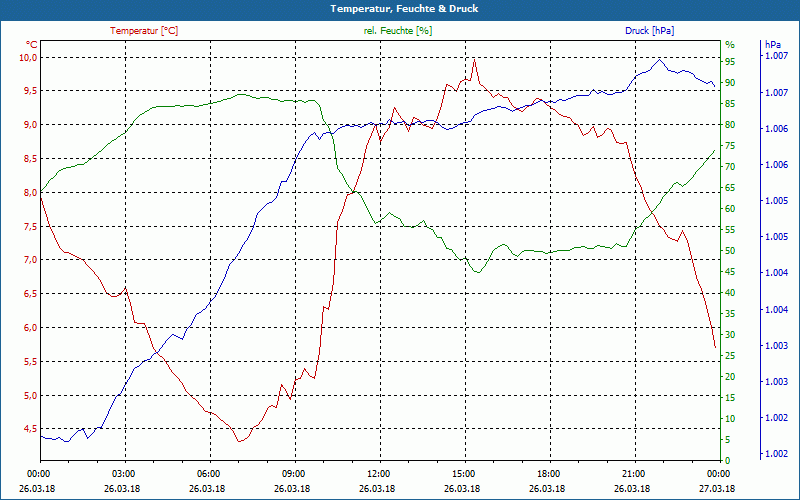Click the '80' humidity axis value
This screenshot has width=800, height=500.
point(730,124)
